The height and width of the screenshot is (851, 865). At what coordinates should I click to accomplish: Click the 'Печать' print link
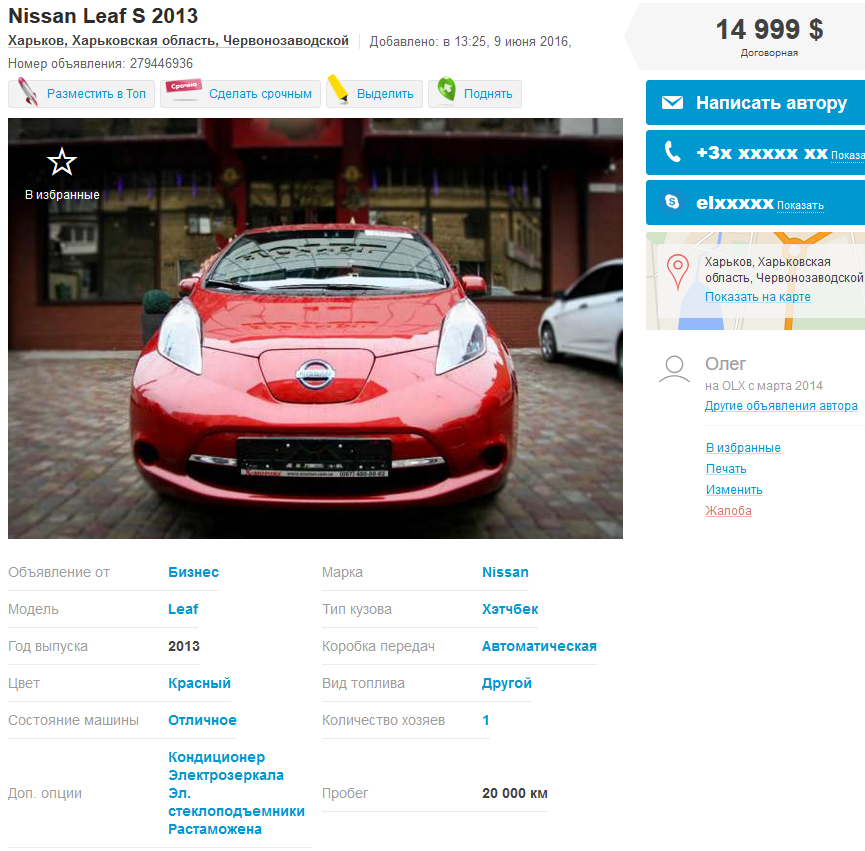726,469
